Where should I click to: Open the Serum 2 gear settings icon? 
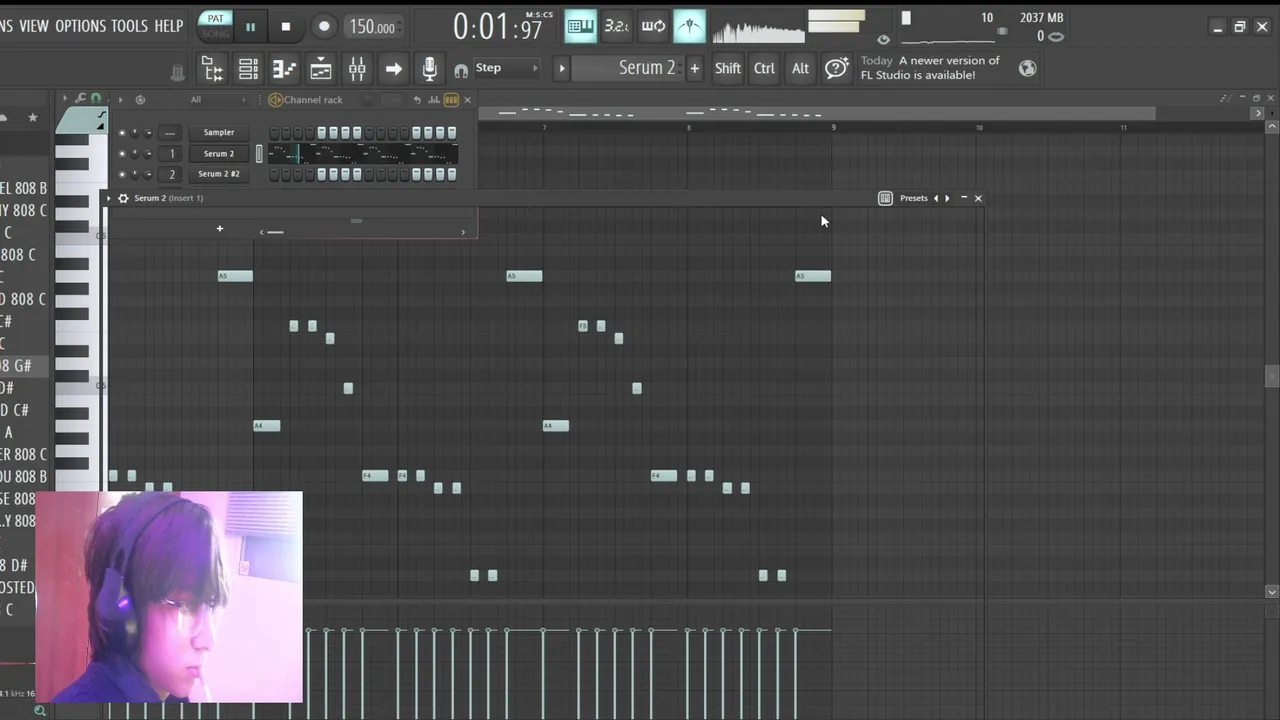pos(123,198)
